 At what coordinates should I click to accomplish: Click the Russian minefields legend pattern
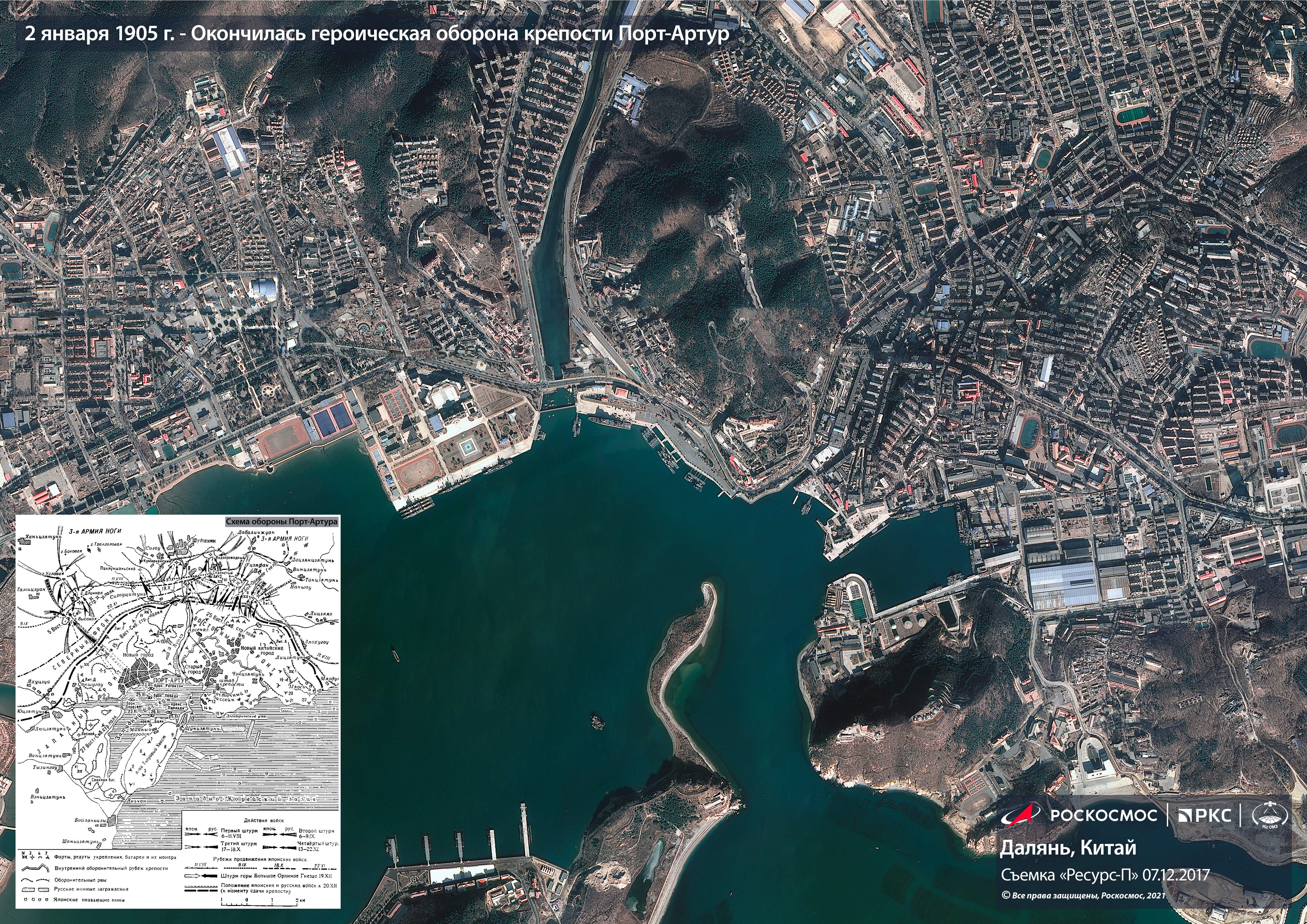click(36, 890)
